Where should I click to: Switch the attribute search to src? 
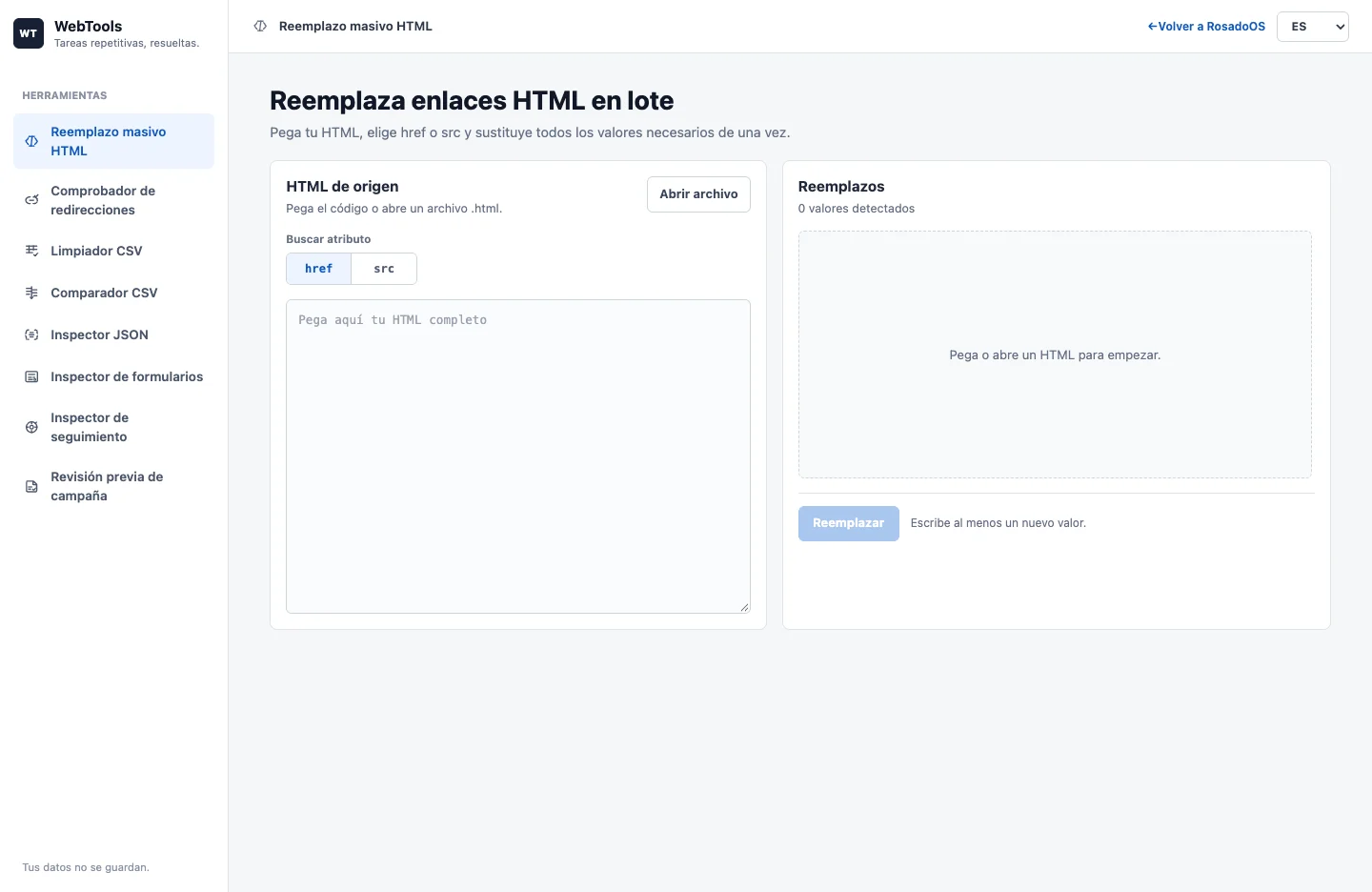click(384, 269)
